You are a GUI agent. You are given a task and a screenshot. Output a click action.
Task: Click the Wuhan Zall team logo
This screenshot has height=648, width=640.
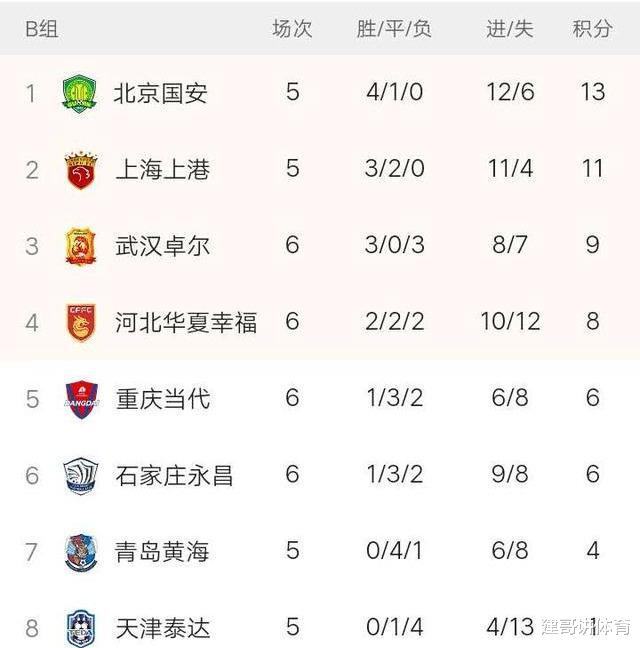pyautogui.click(x=80, y=246)
